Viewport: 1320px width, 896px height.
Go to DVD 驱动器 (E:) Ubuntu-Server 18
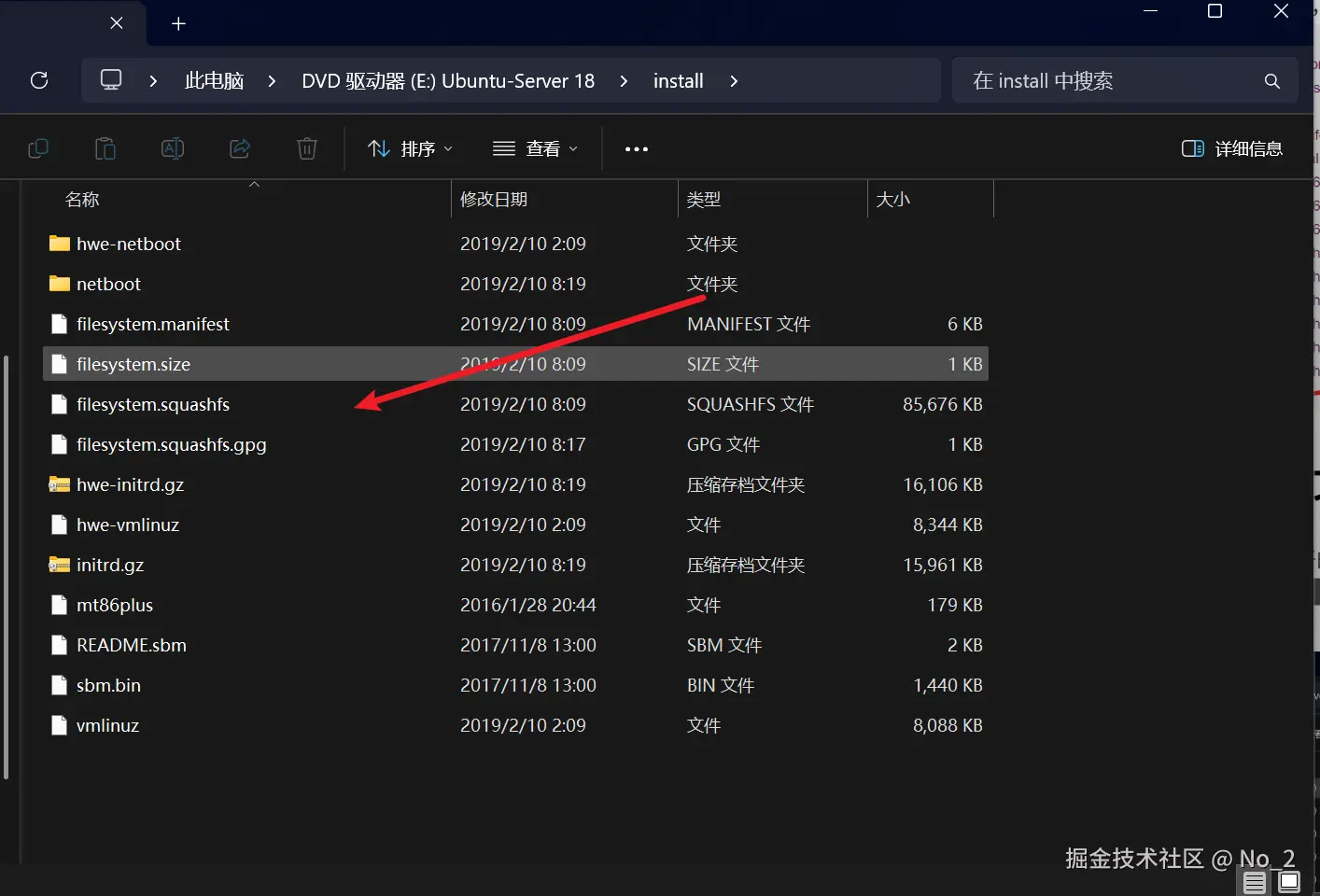tap(448, 81)
